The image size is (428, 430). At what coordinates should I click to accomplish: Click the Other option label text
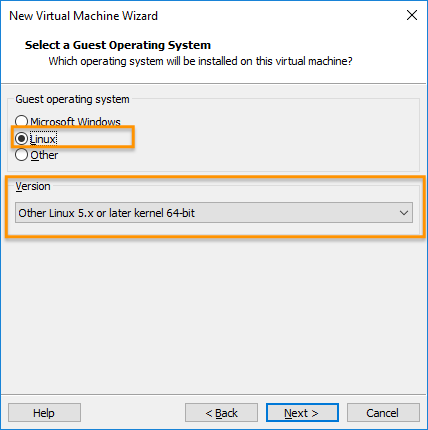coord(44,155)
